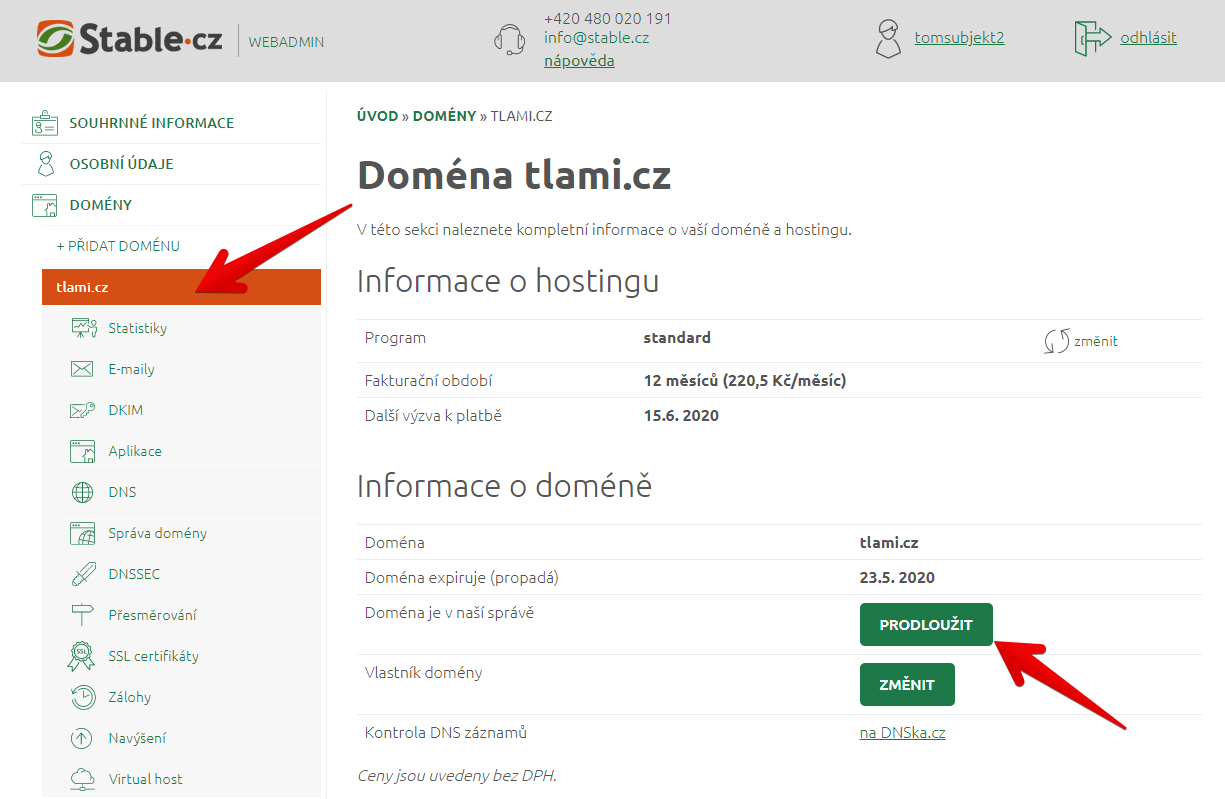Click DOMÉNY in the breadcrumb
The height and width of the screenshot is (799, 1225).
pos(444,116)
